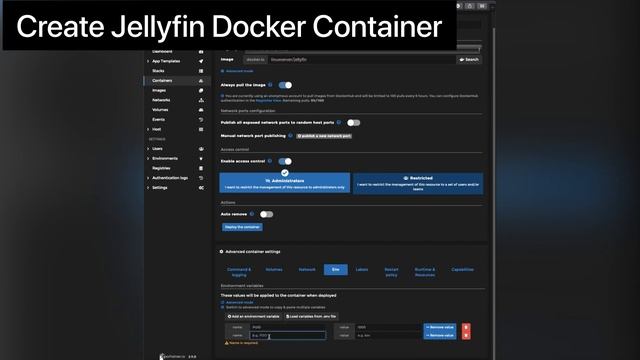Click publish a new network port

tap(324, 136)
